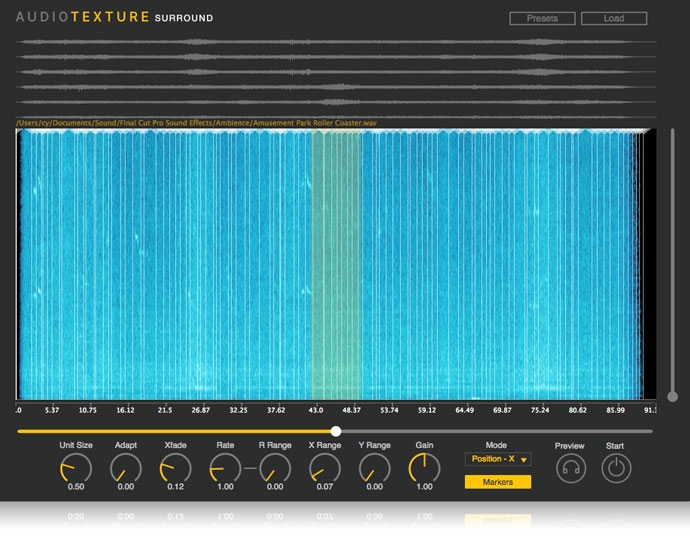The image size is (690, 544).
Task: Click the Gain knob
Action: [425, 467]
